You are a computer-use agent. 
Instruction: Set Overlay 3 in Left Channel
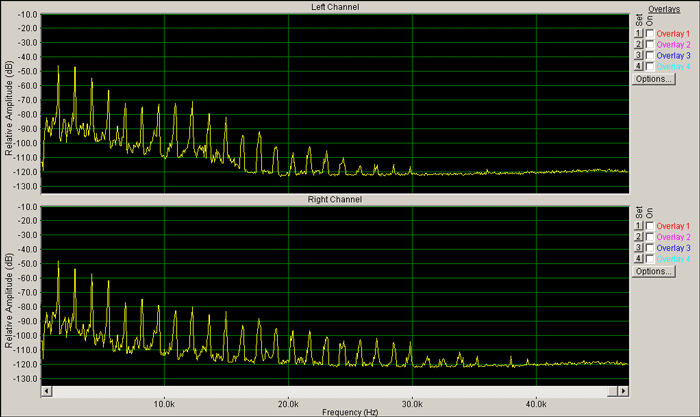(638, 55)
